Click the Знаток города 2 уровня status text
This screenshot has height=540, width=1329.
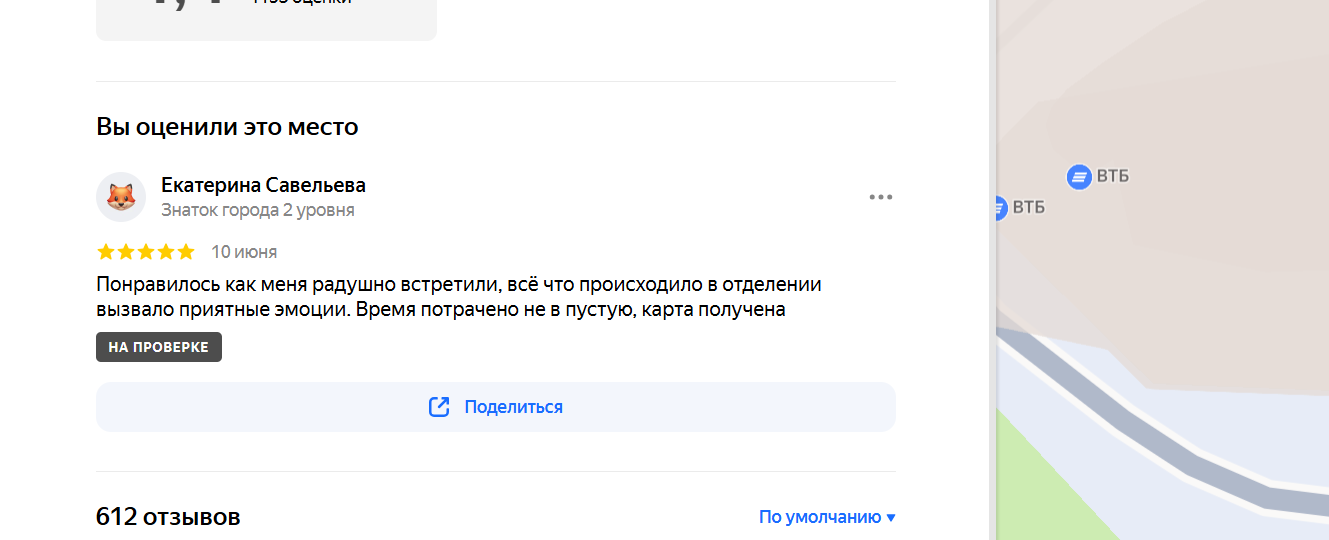click(258, 210)
